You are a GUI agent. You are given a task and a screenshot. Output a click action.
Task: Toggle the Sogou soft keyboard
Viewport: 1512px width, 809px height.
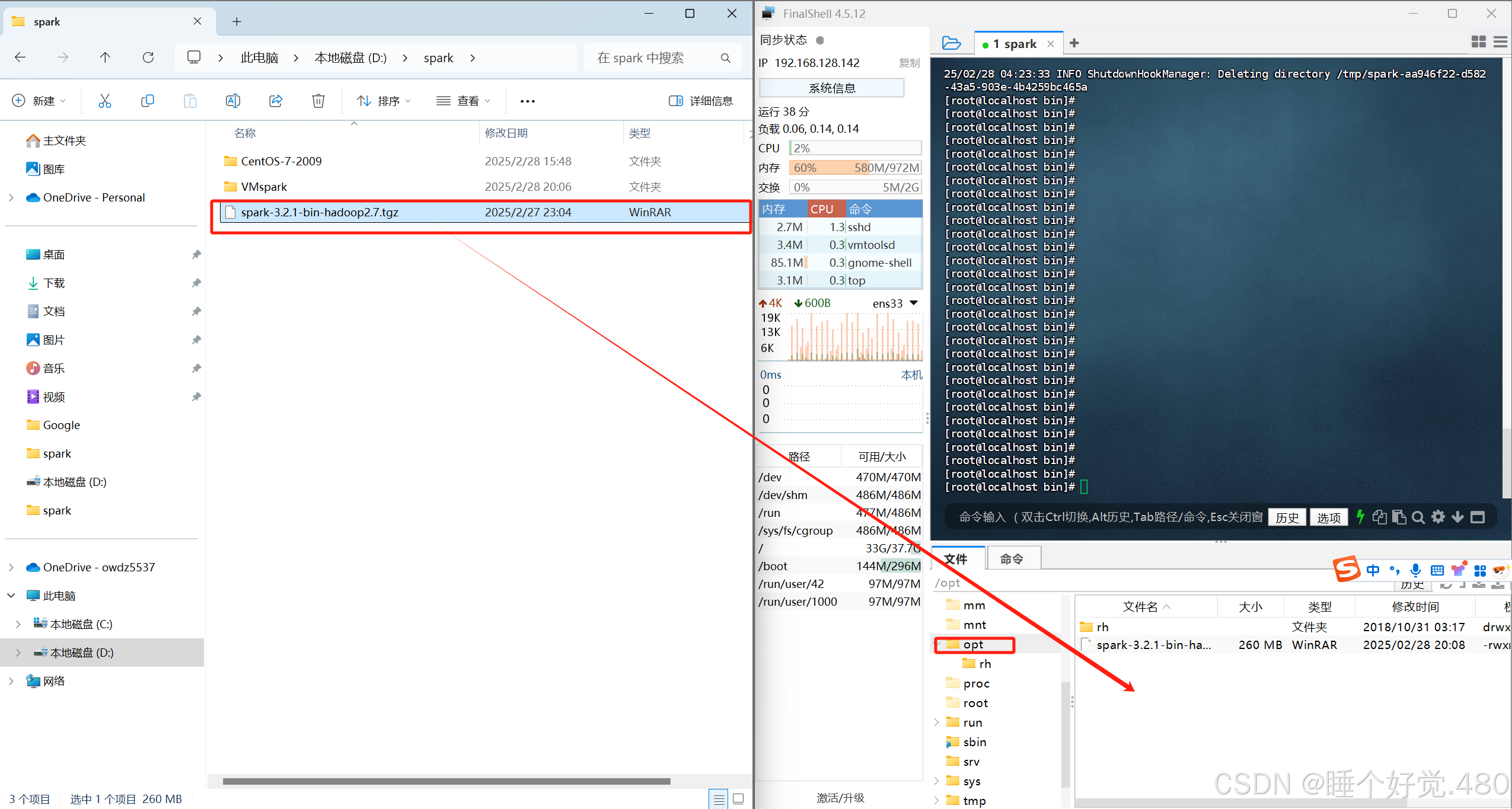coord(1437,570)
